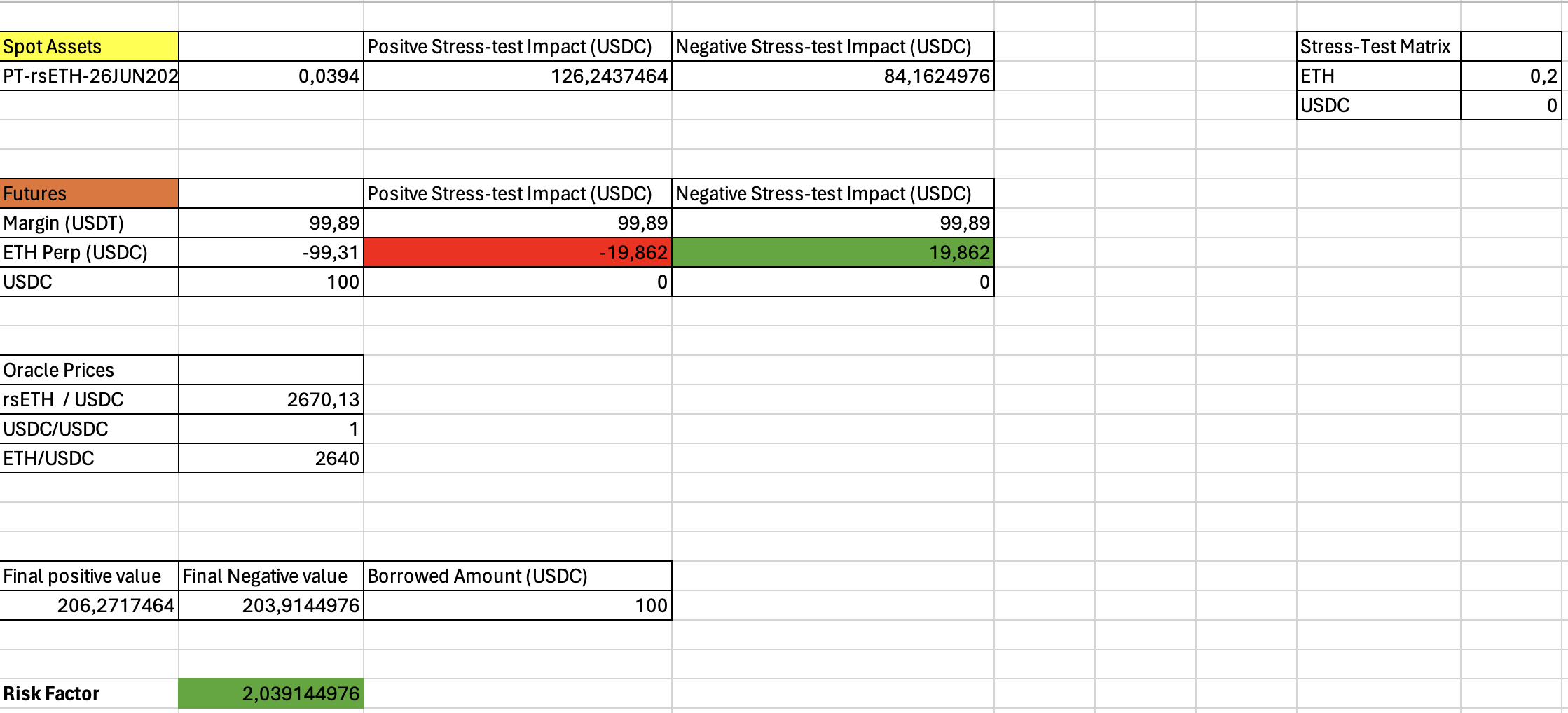The image size is (1568, 713).
Task: Select the 84,1624976 negative impact cell
Action: point(832,76)
